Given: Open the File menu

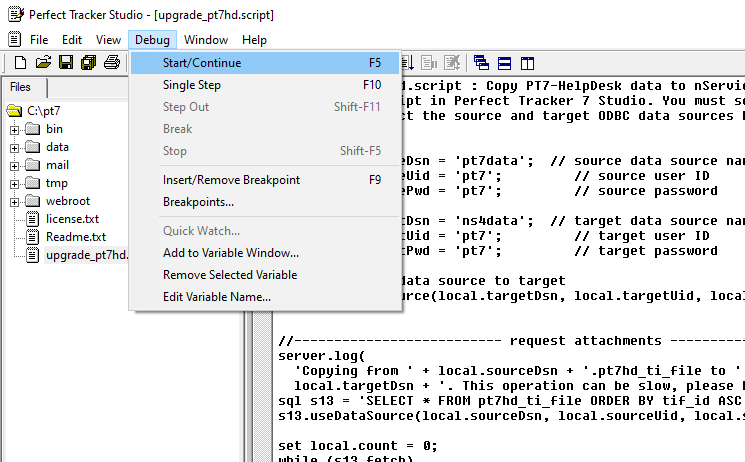Looking at the screenshot, I should click(39, 39).
